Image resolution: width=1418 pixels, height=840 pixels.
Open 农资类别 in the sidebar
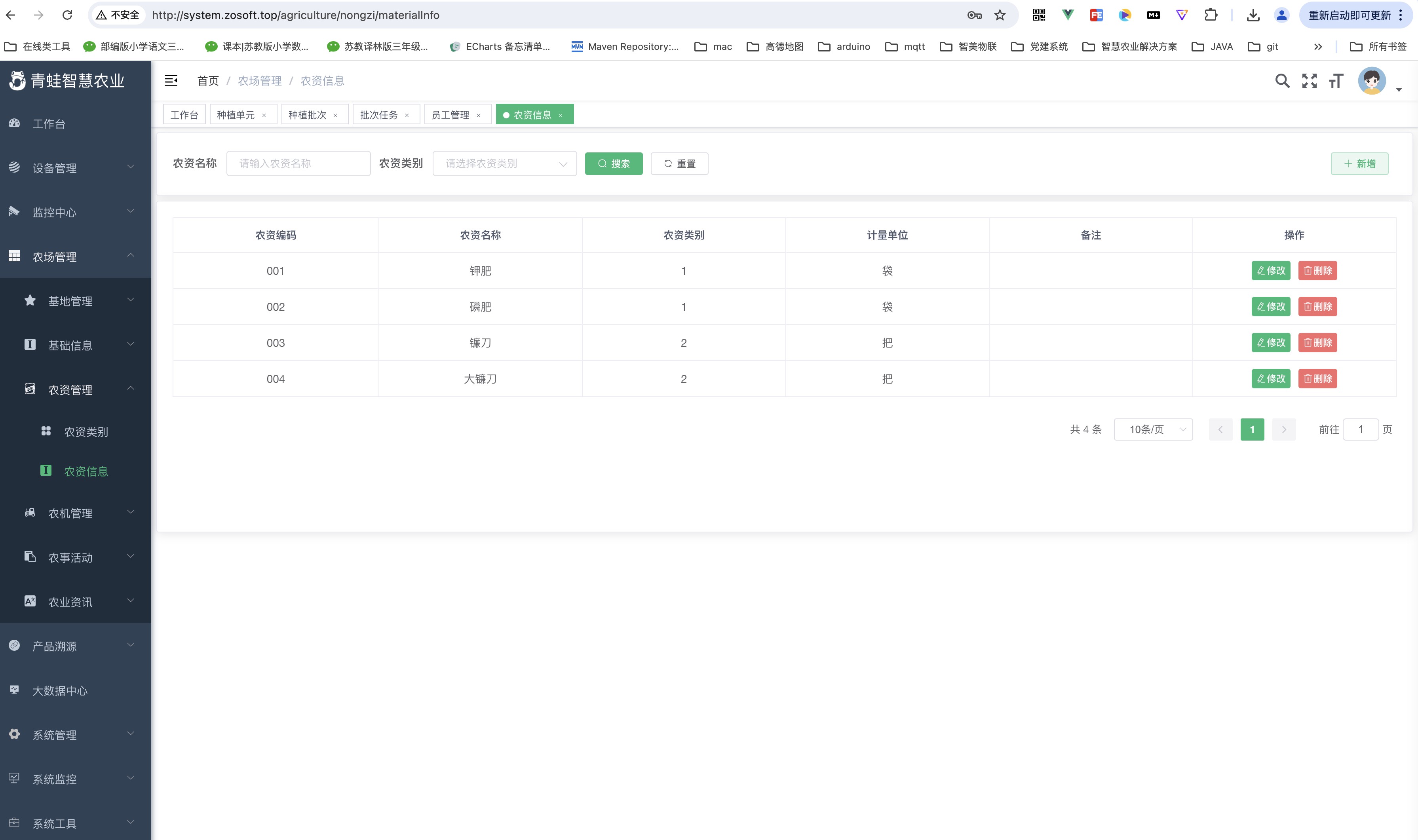tap(86, 432)
